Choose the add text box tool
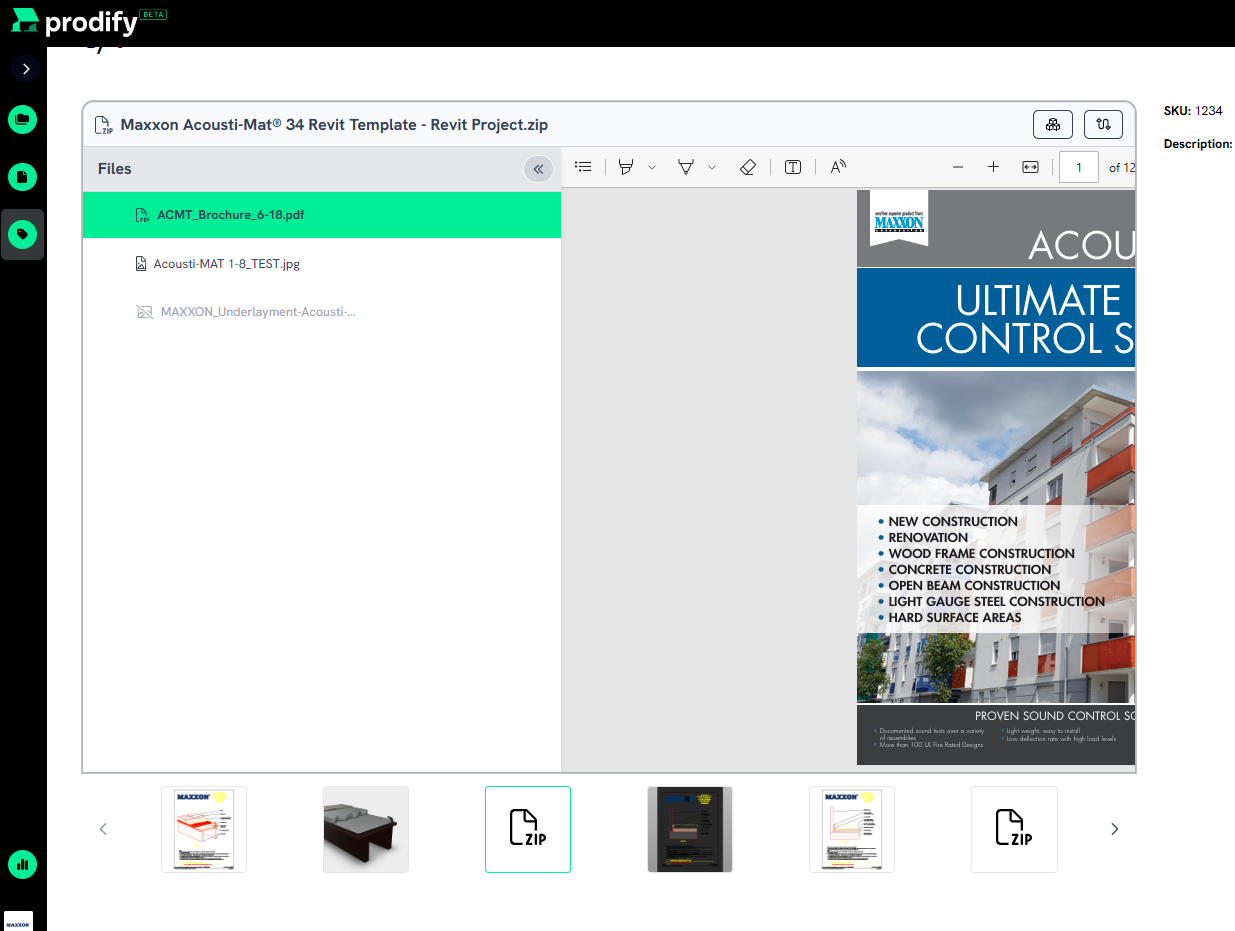This screenshot has width=1235, height=931. coord(793,167)
